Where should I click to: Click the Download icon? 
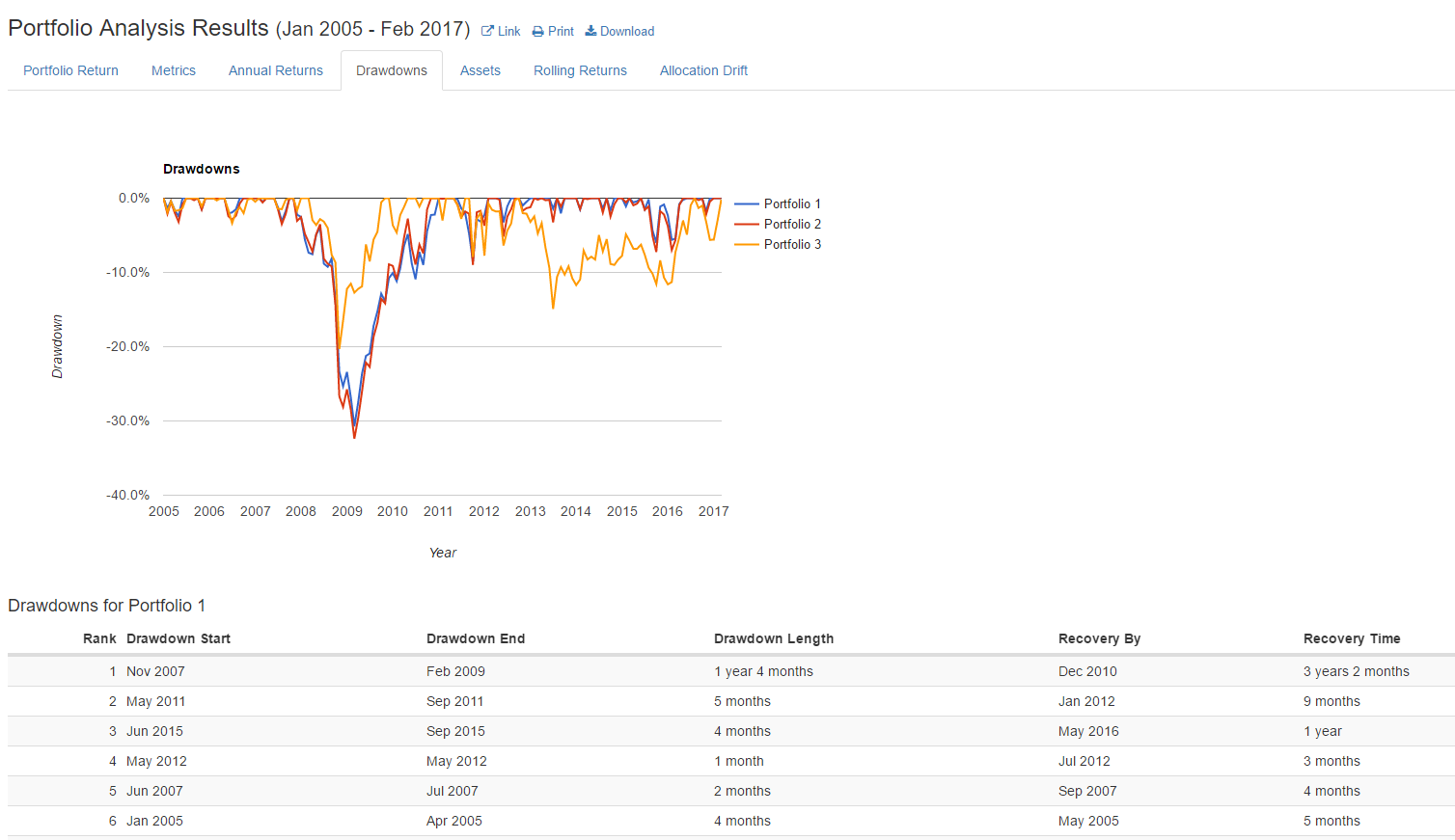click(590, 31)
